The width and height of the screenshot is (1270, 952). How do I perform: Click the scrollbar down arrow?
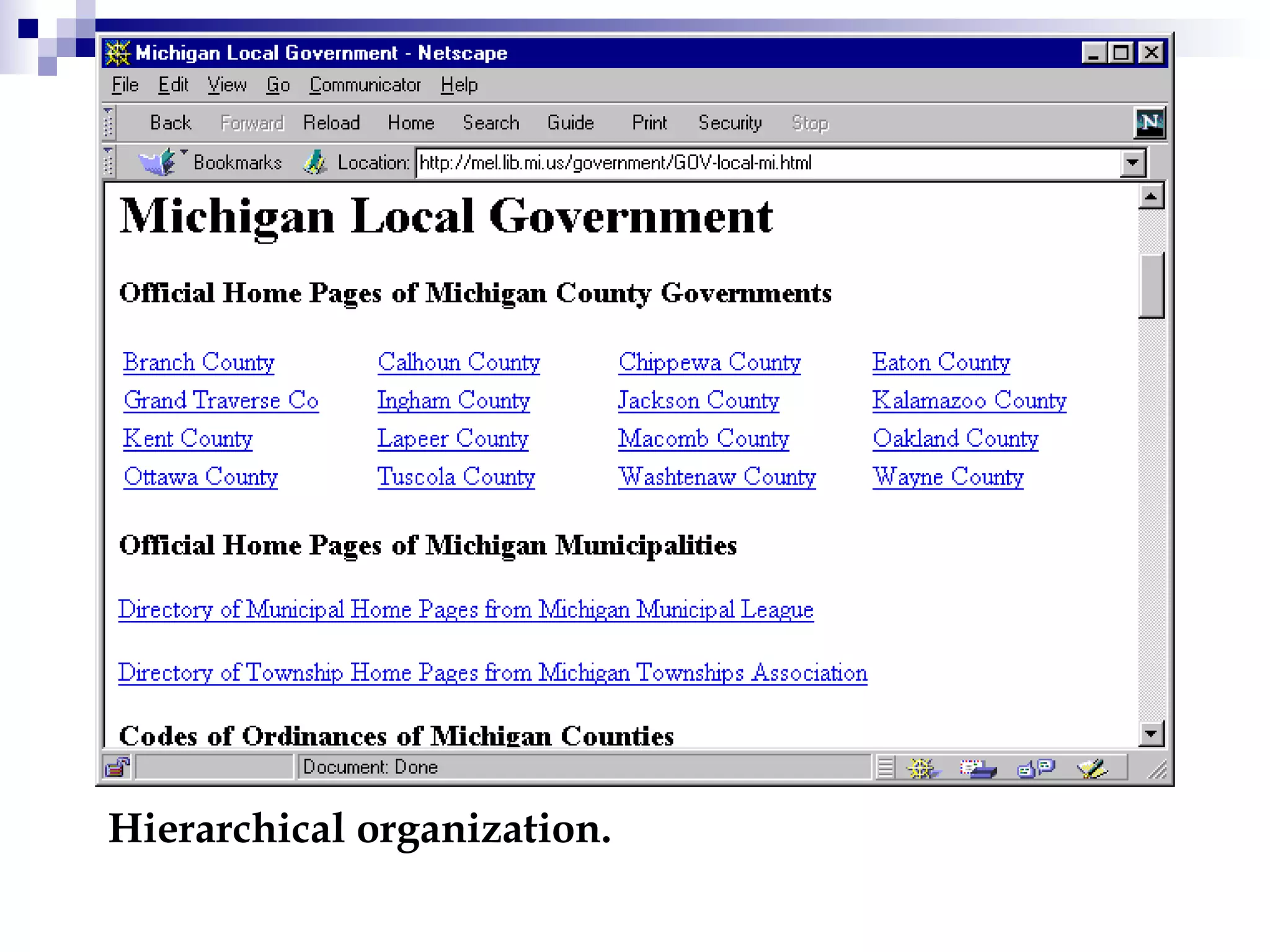coord(1151,734)
